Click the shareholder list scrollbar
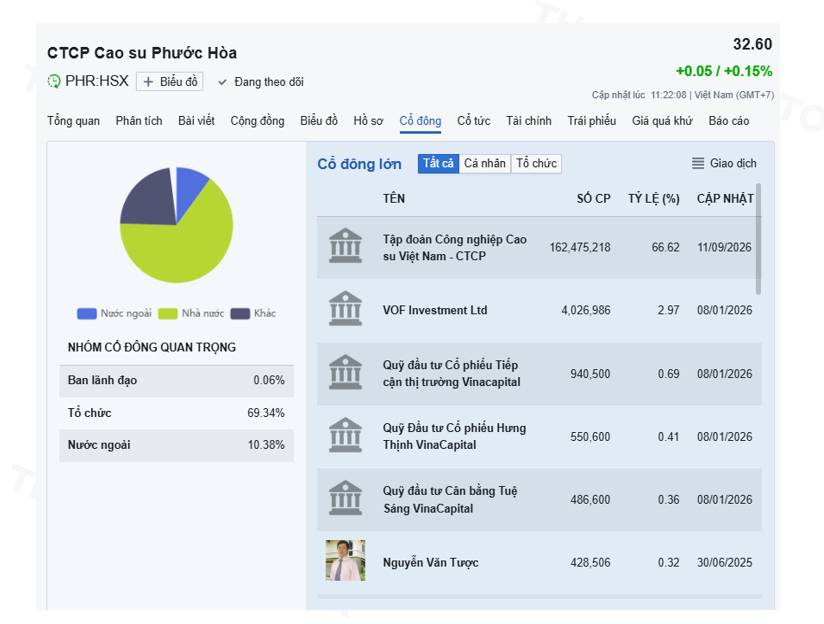Image resolution: width=824 pixels, height=624 pixels. point(758,239)
